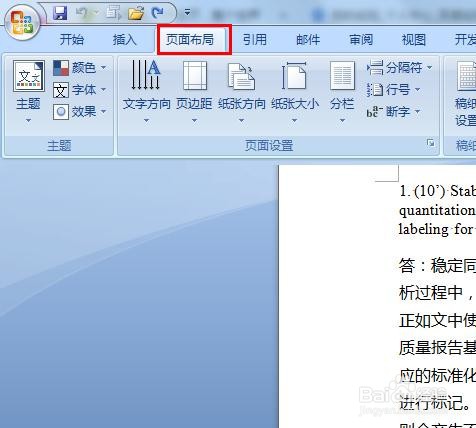476x428 pixels.
Task: Open theme 字体 font options
Action: pyautogui.click(x=79, y=90)
